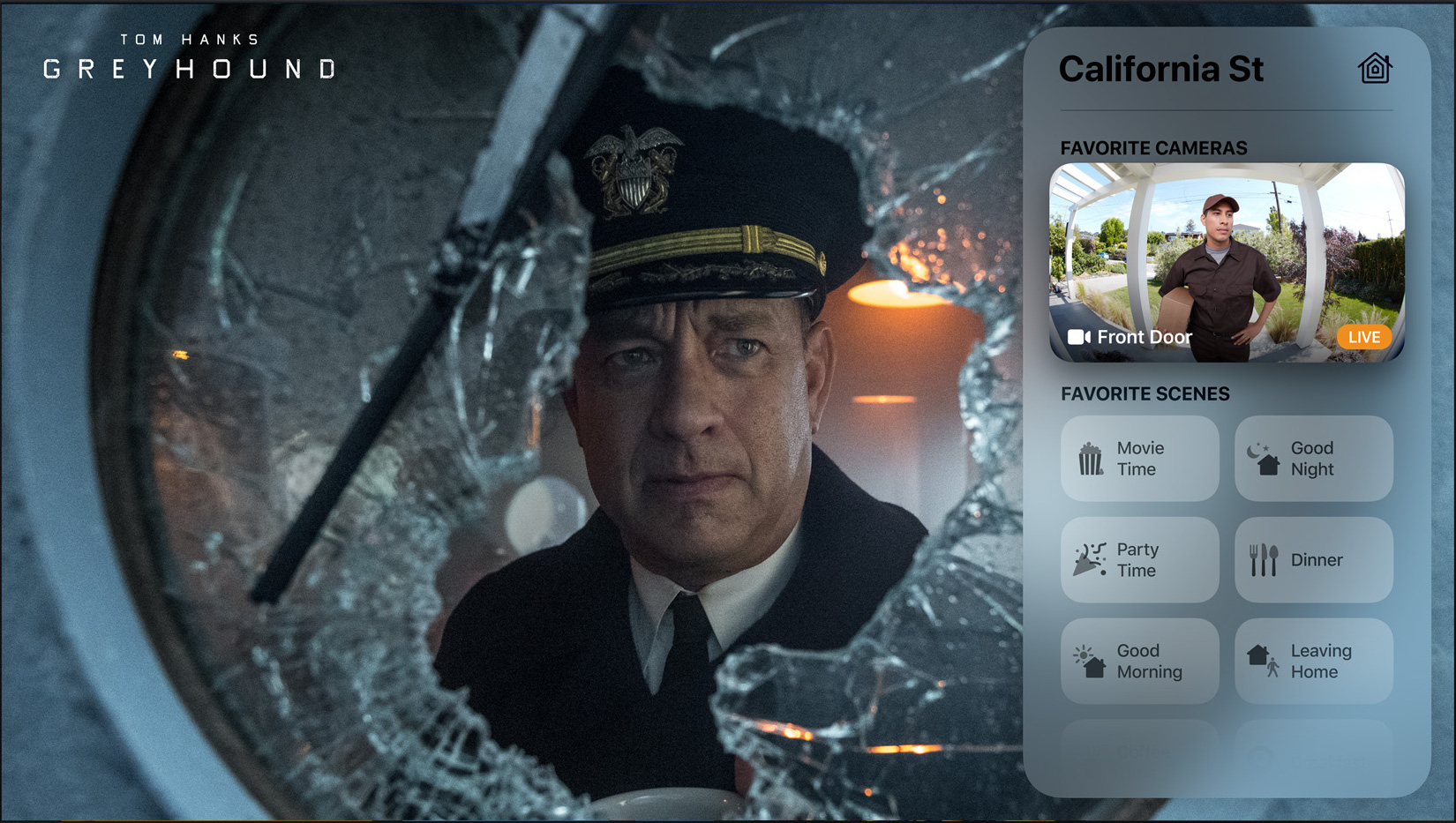This screenshot has height=823, width=1456.
Task: Click the moon house icon on Good Night
Action: (x=1264, y=459)
